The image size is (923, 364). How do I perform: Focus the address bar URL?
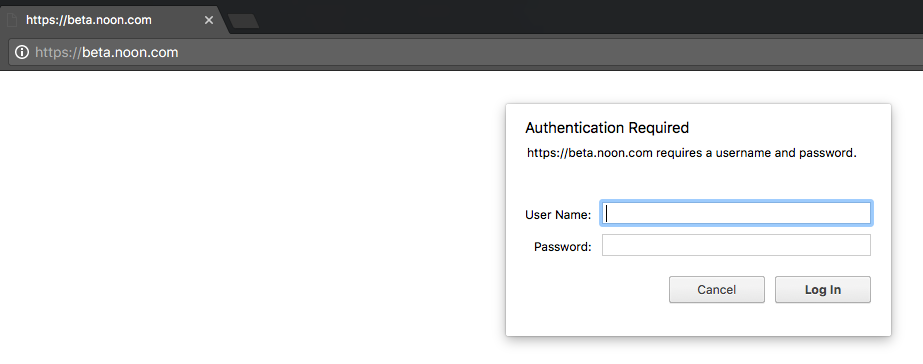pyautogui.click(x=107, y=52)
